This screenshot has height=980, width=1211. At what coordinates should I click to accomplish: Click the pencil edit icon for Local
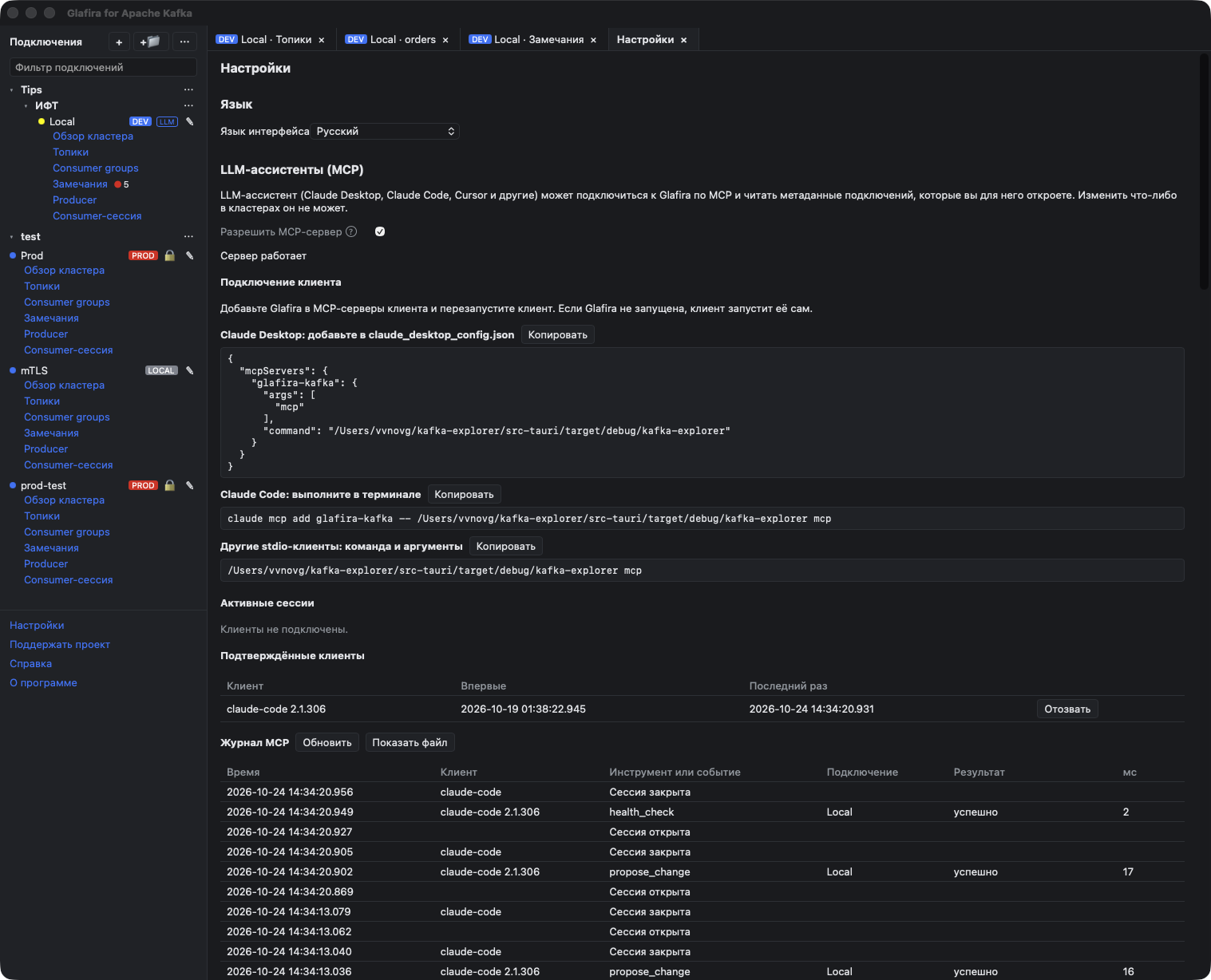pos(190,121)
